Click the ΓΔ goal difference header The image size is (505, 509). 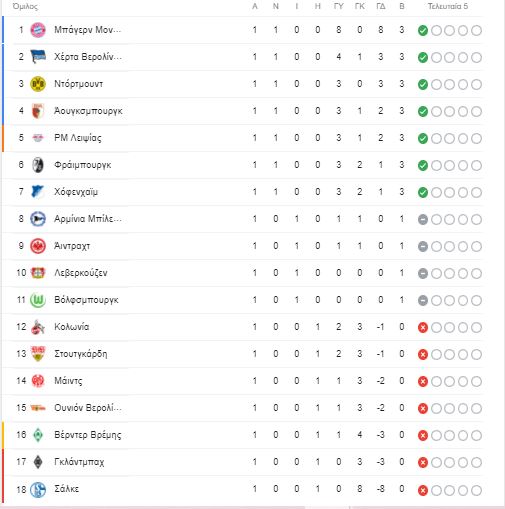click(381, 6)
